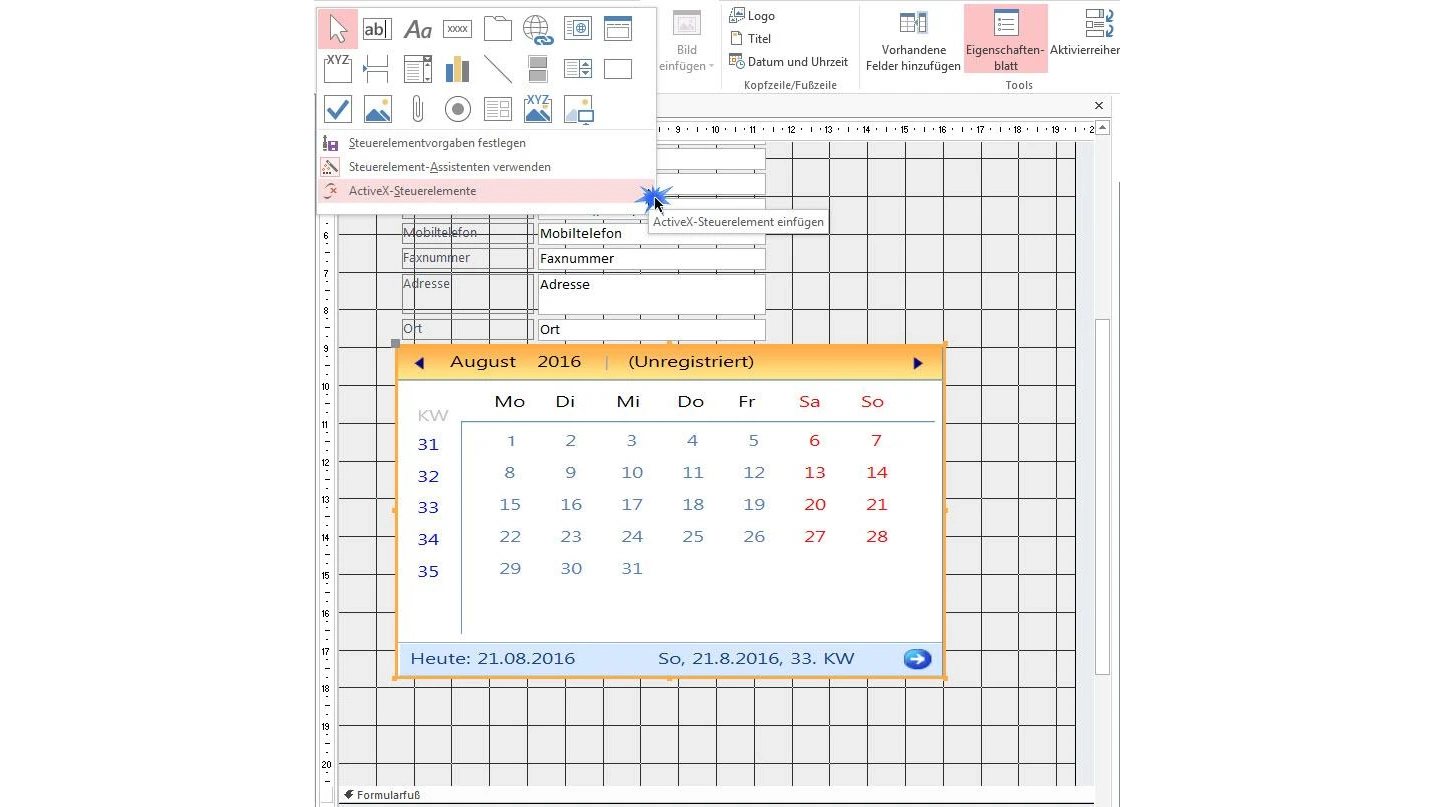Choose the Option Button control (radio dot)

tap(457, 108)
